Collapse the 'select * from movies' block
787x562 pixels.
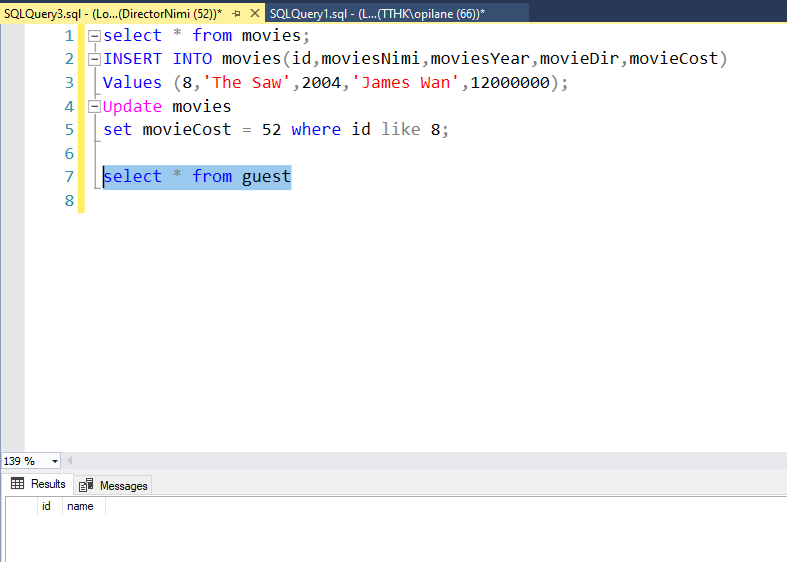pyautogui.click(x=94, y=36)
